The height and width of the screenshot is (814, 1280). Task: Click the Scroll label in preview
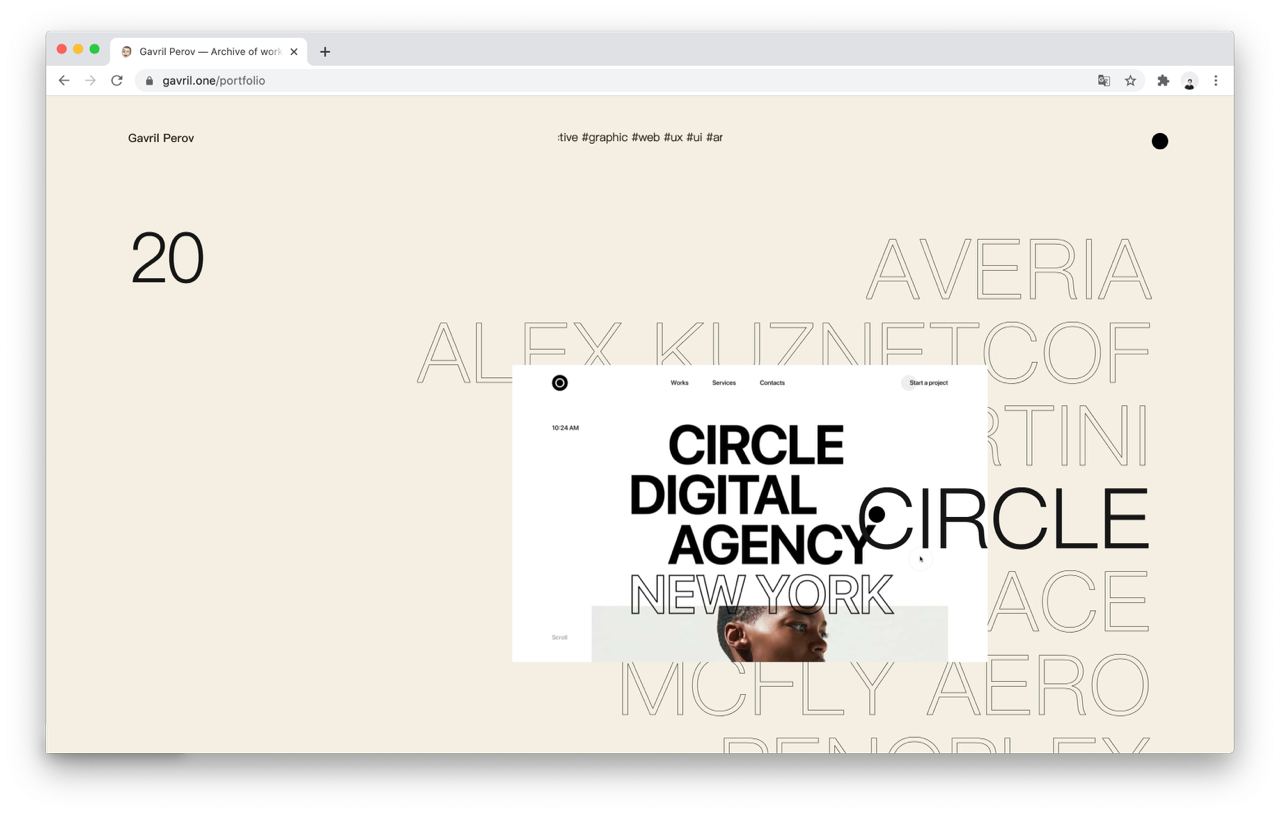(x=559, y=637)
